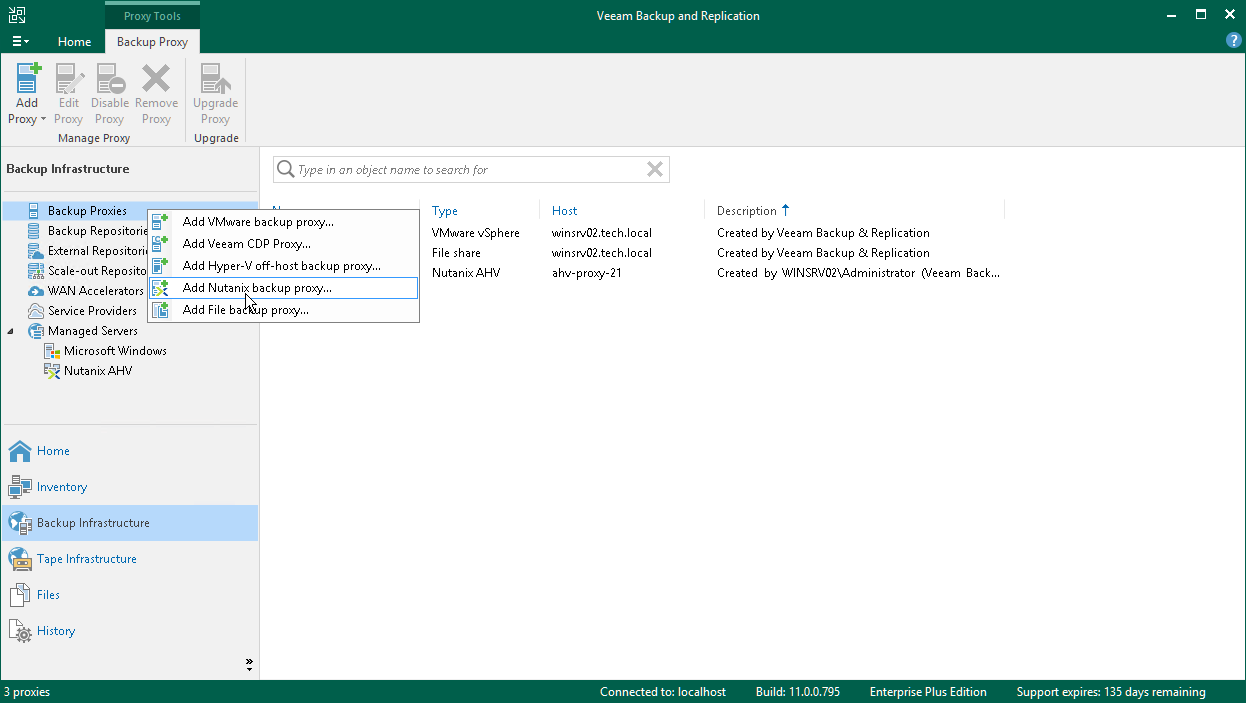1246x703 pixels.
Task: Click Connected to: localhost in status bar
Action: click(663, 692)
